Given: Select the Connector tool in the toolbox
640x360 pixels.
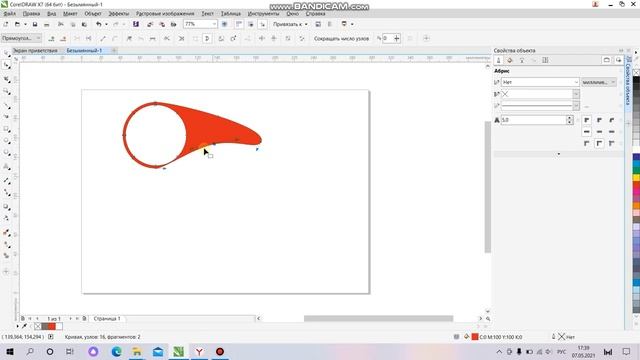Looking at the screenshot, I should tap(7, 192).
